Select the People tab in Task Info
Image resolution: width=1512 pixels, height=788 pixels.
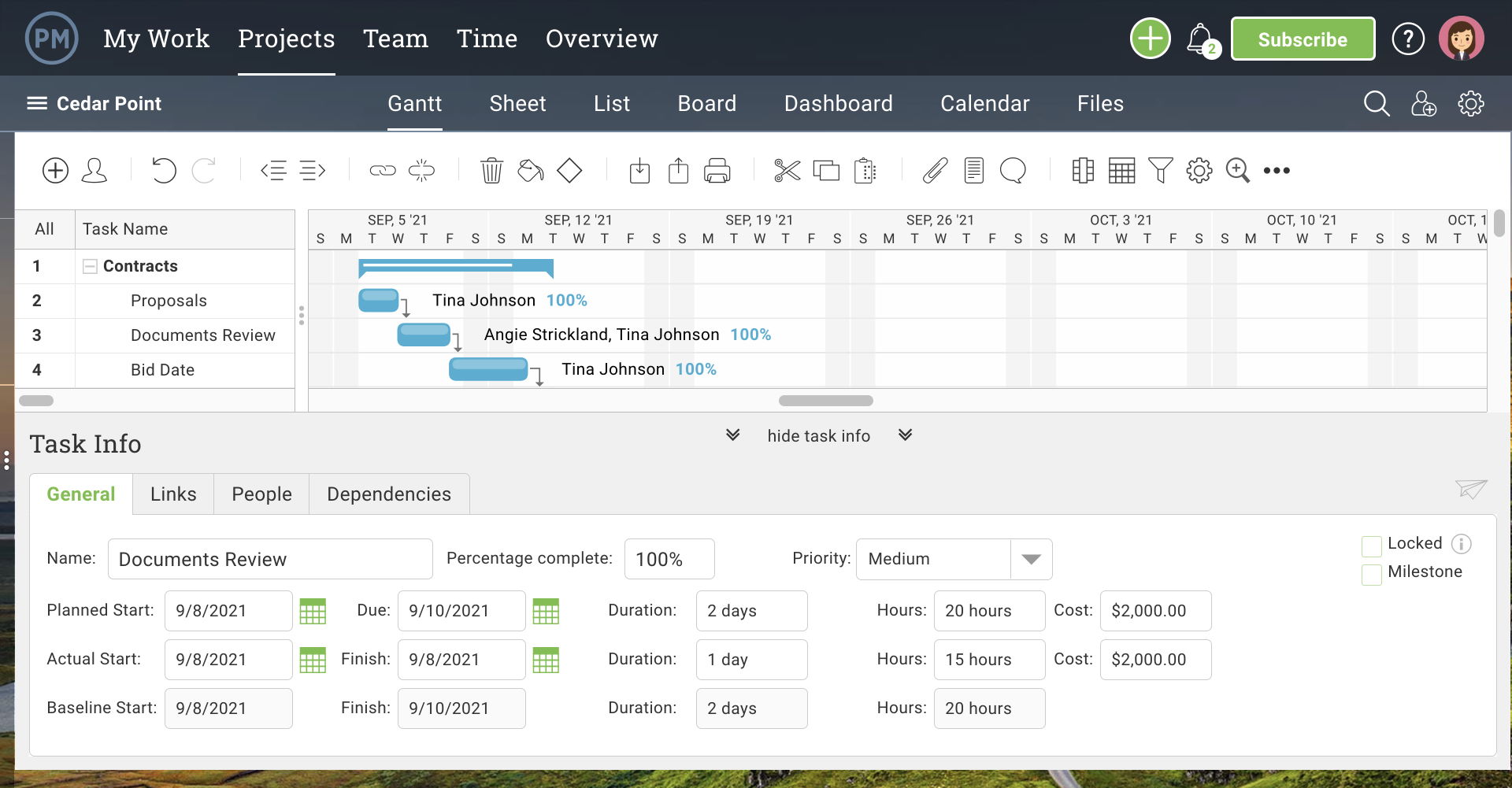coord(261,494)
